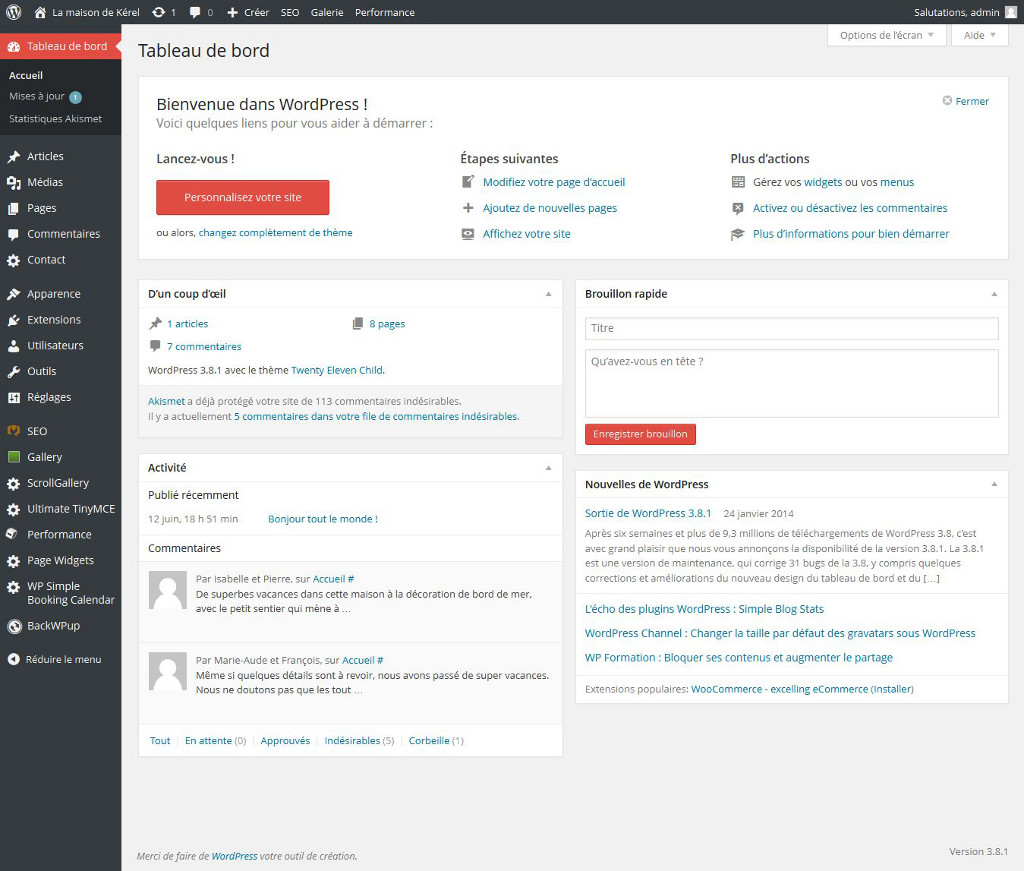Click the Page Widgets gear icon

click(x=14, y=561)
